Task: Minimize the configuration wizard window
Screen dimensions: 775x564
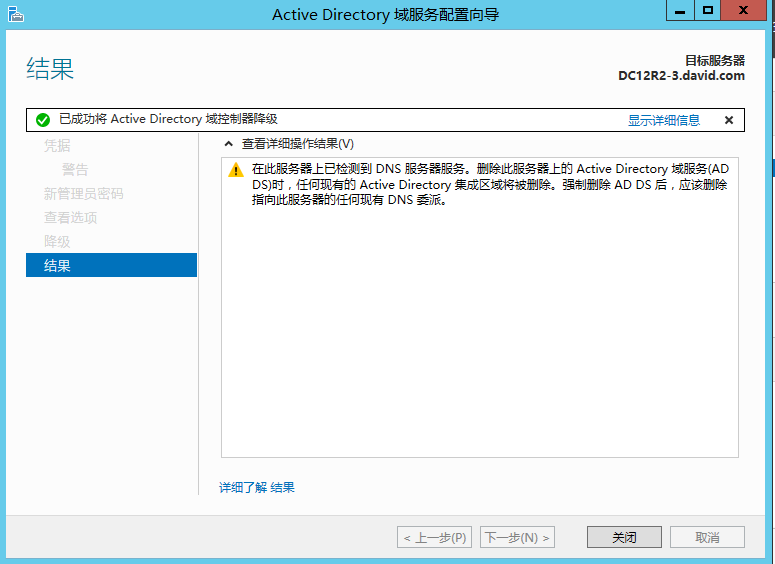Action: (680, 10)
